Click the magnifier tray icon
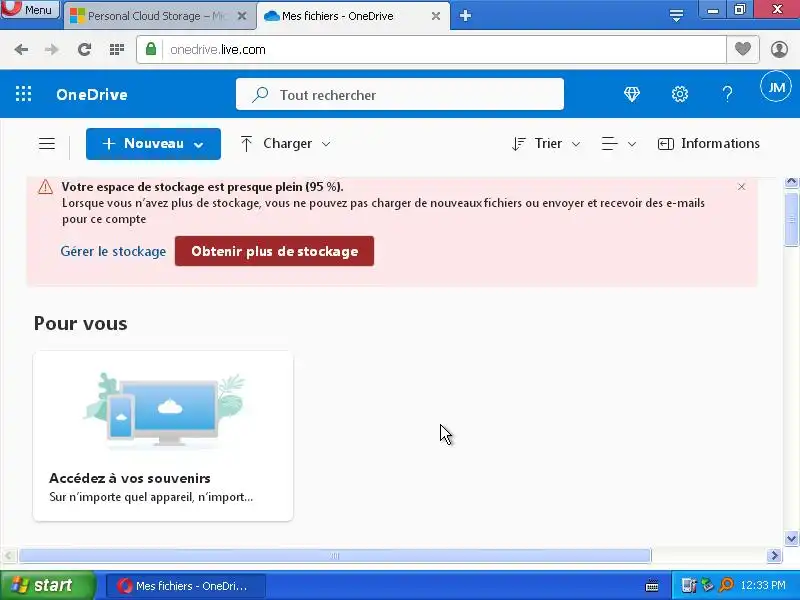Viewport: 800px width, 600px height. [726, 585]
